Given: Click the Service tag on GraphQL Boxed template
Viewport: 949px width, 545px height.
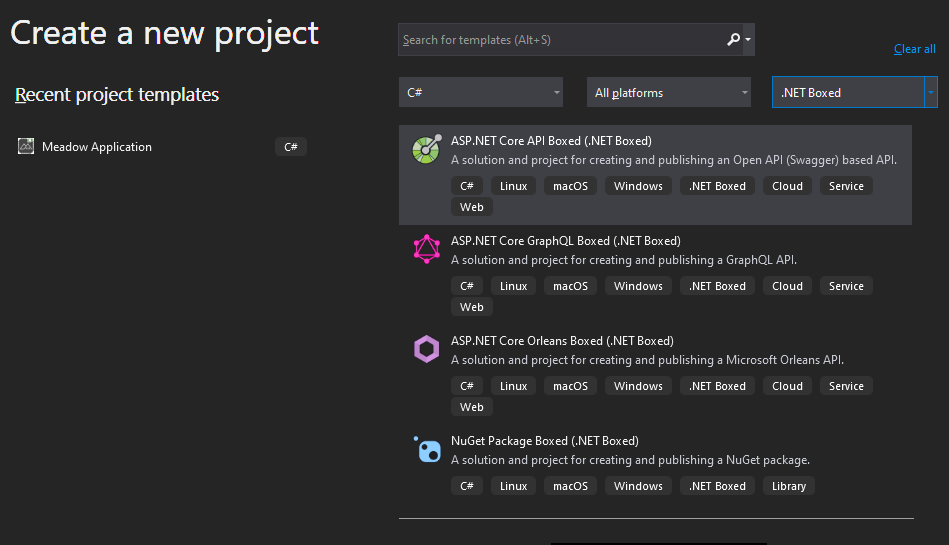Looking at the screenshot, I should pyautogui.click(x=846, y=286).
